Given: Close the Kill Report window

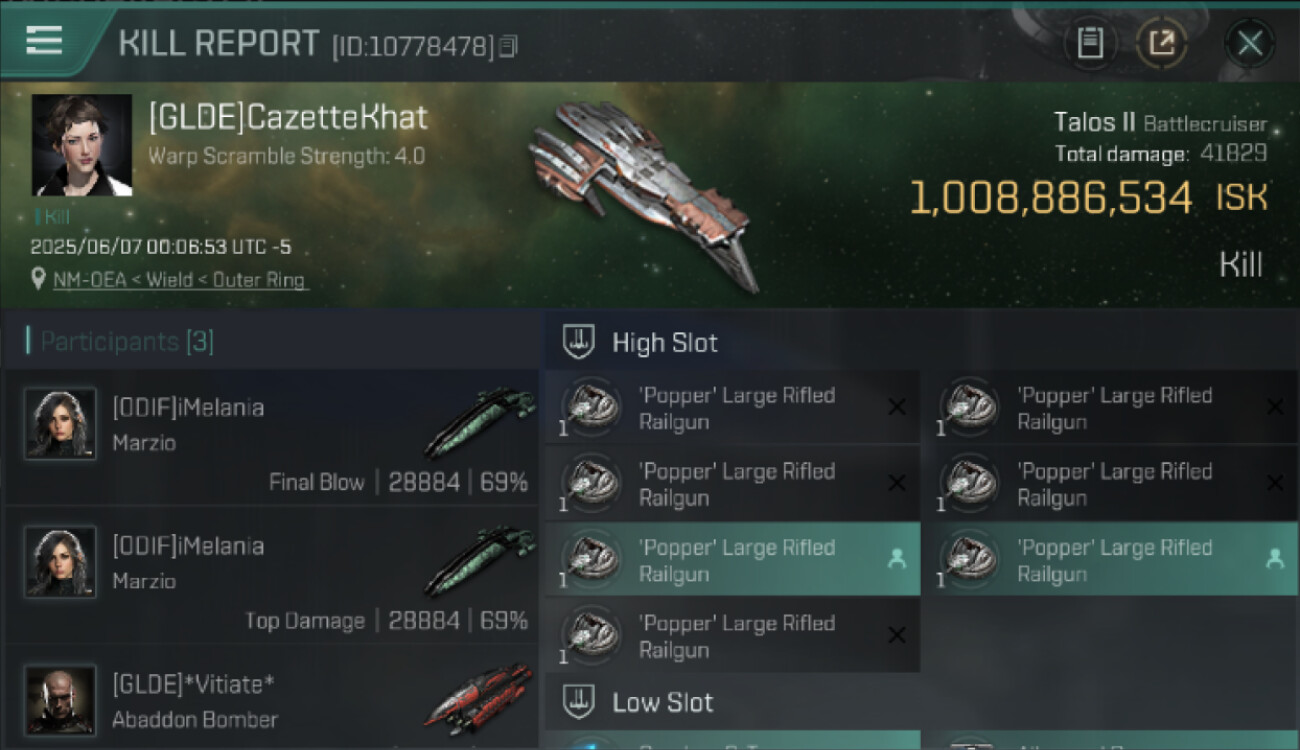Looking at the screenshot, I should pyautogui.click(x=1250, y=43).
